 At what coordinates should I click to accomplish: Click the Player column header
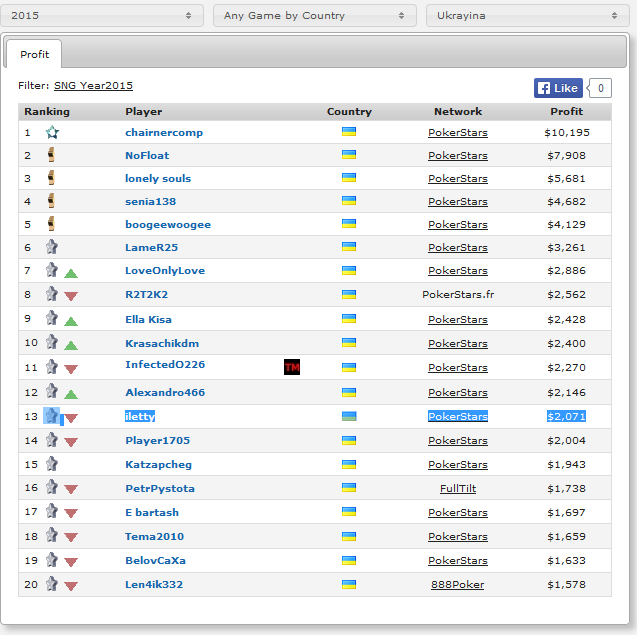(x=143, y=111)
